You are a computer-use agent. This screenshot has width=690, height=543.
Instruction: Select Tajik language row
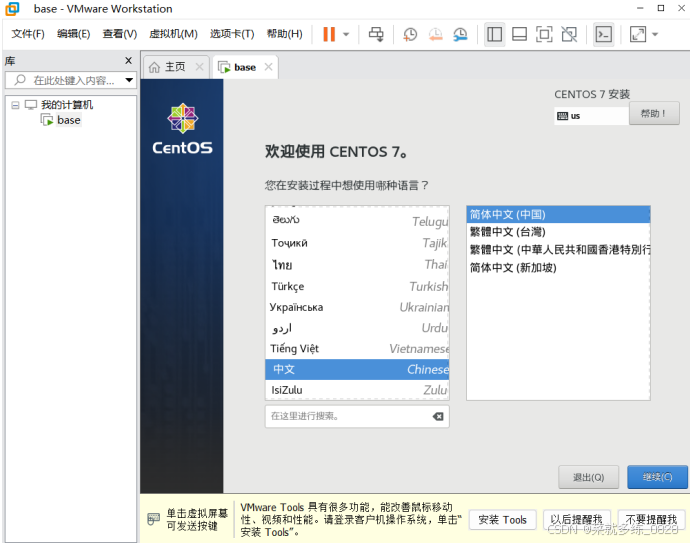[x=357, y=243]
